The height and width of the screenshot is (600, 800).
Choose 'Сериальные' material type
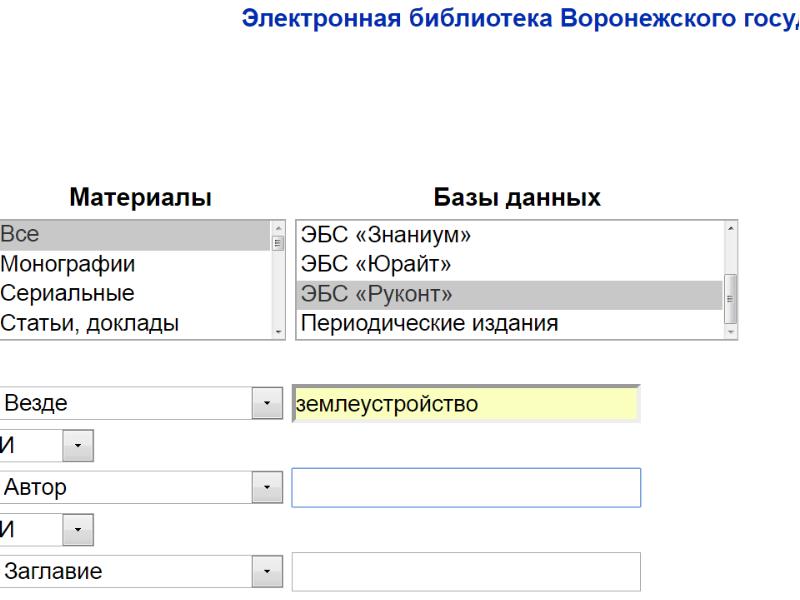coord(130,294)
